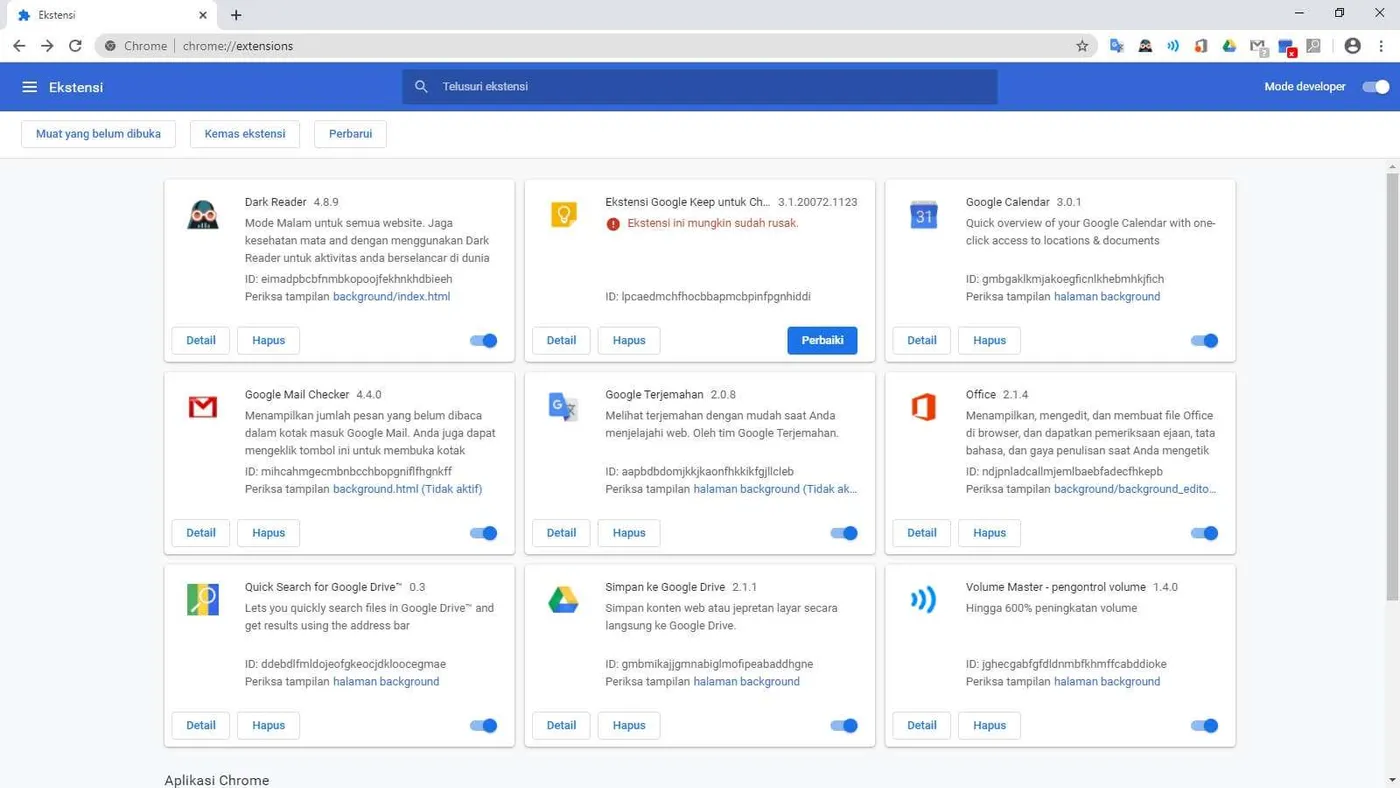1400x788 pixels.
Task: Open Detail for Dark Reader
Action: (201, 341)
